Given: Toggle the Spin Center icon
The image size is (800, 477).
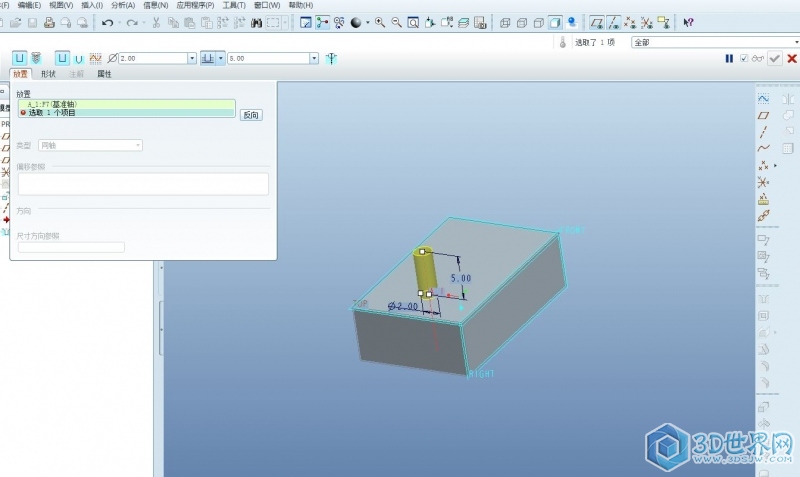Looking at the screenshot, I should point(322,22).
